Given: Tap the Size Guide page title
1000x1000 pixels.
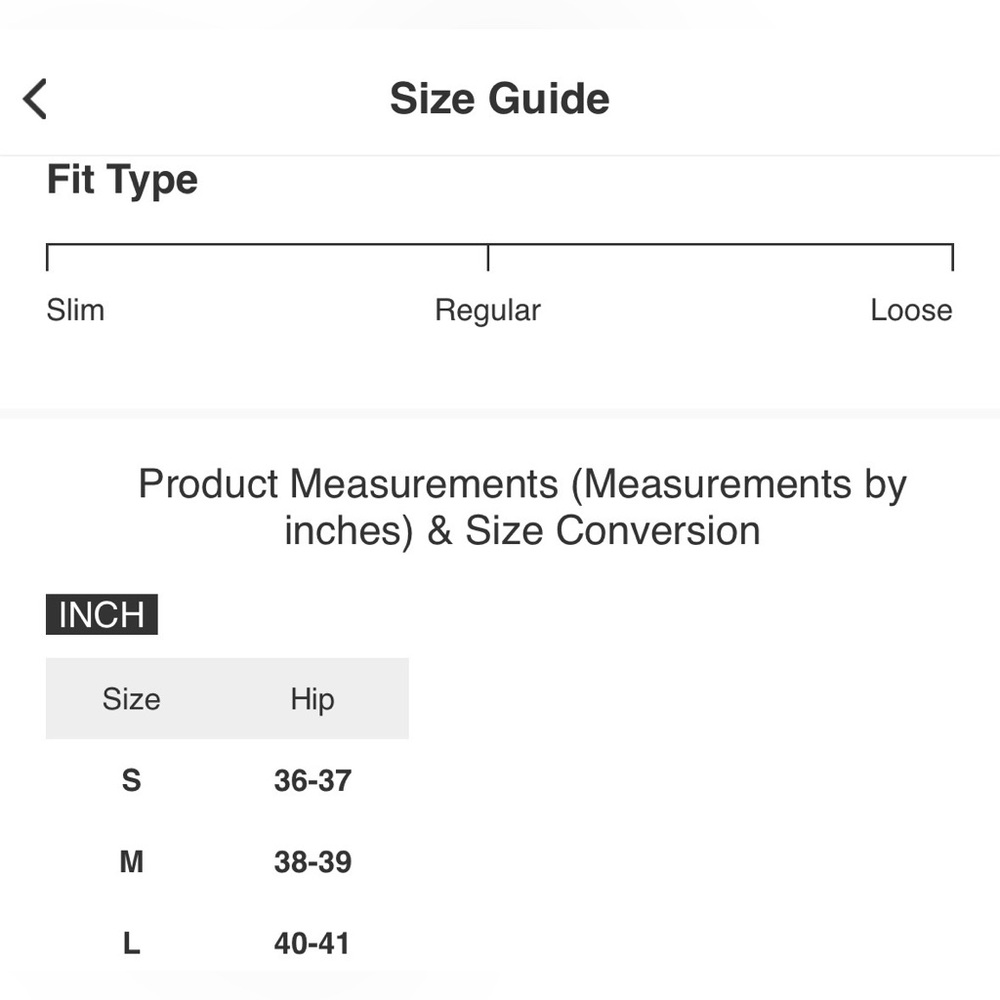Looking at the screenshot, I should (499, 99).
